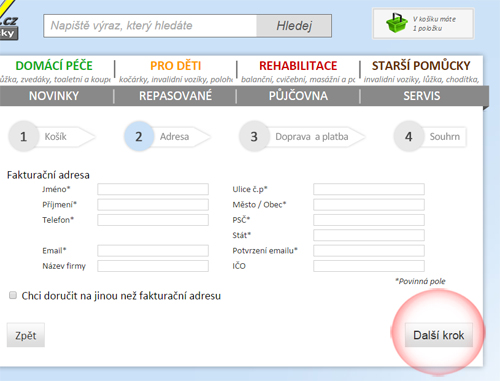Click the Další krok button

tap(439, 335)
